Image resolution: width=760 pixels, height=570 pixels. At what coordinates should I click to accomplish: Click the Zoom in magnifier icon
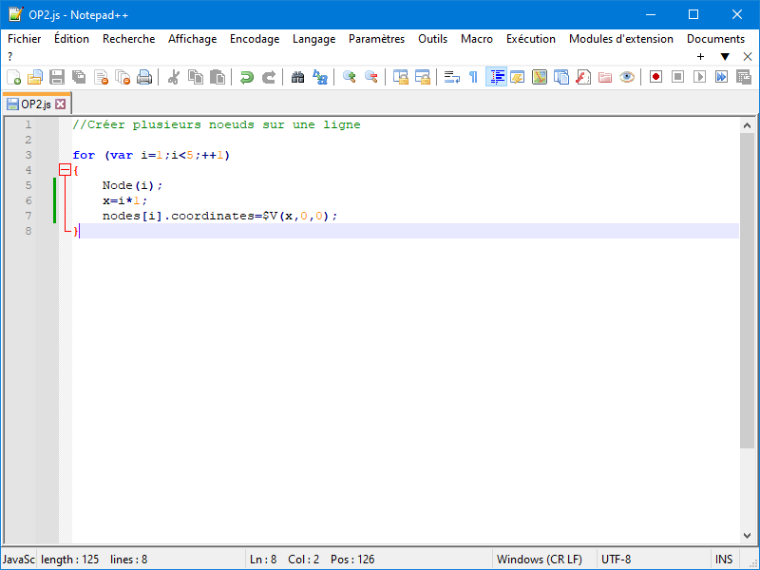(x=349, y=77)
